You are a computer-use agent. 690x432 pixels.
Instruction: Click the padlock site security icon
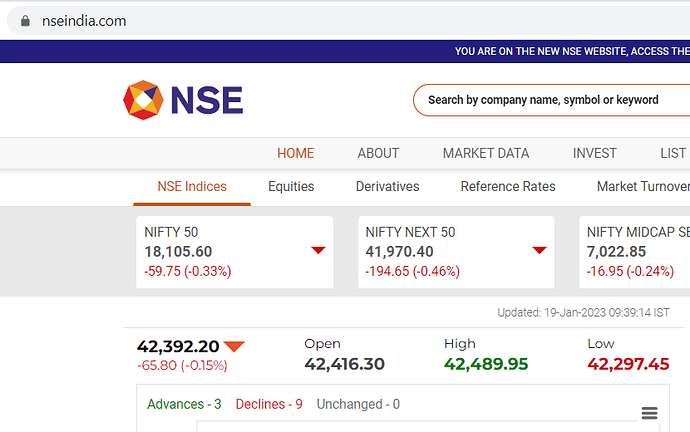pos(25,21)
